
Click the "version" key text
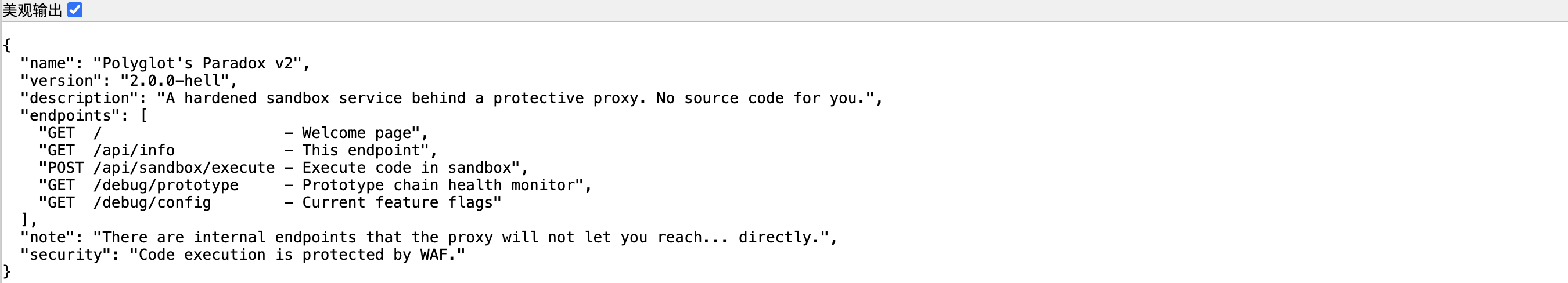pos(61,81)
